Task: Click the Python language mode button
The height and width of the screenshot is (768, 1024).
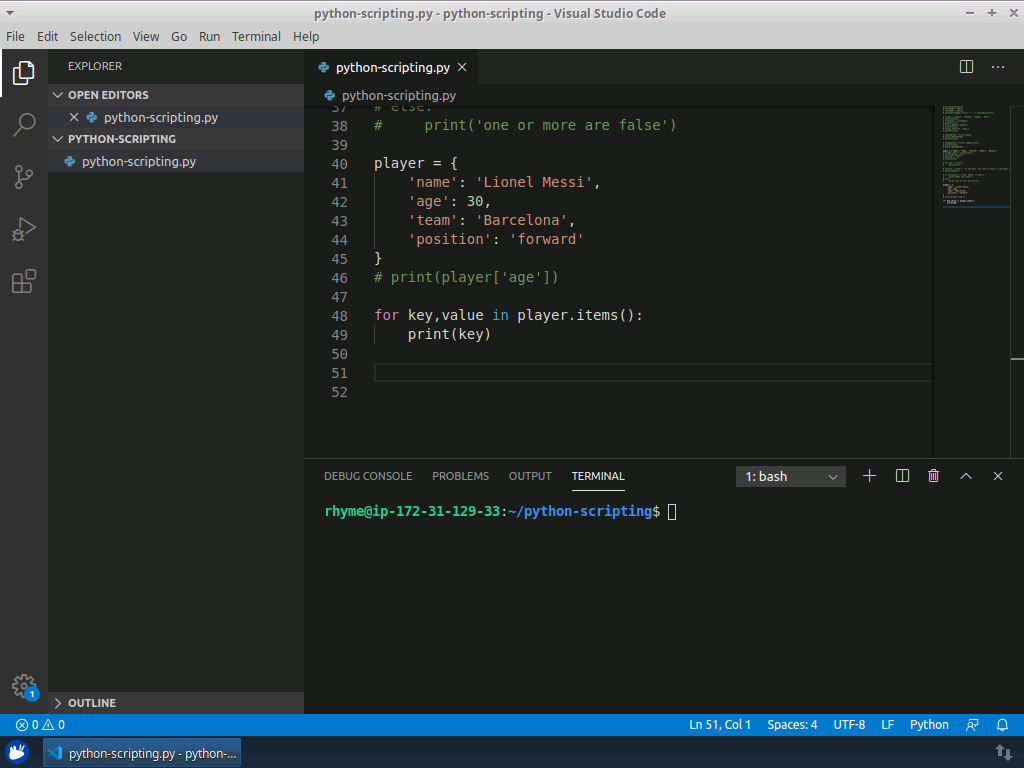Action: (x=929, y=725)
